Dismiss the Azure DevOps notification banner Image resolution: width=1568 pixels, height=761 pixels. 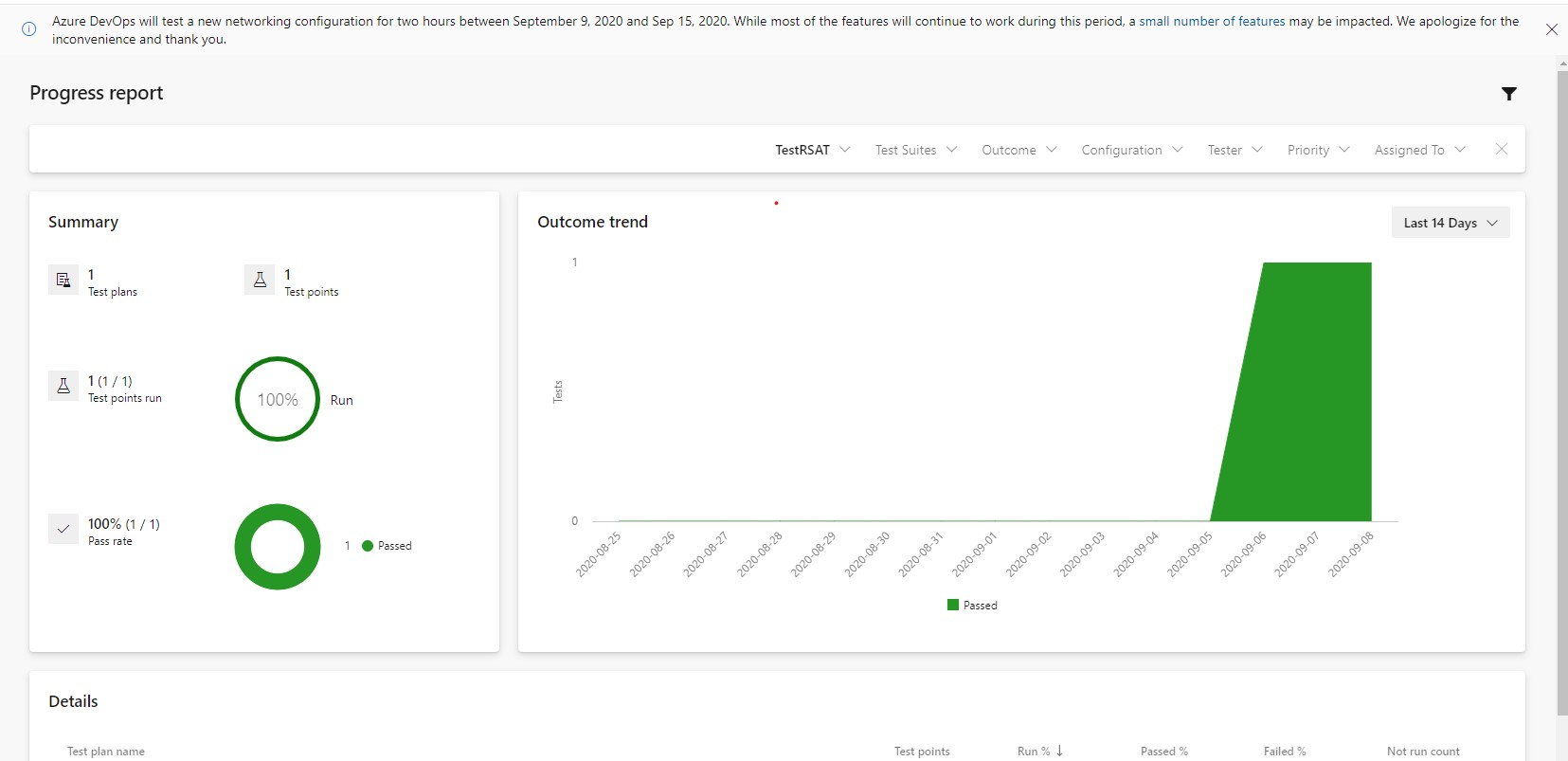pyautogui.click(x=1551, y=29)
